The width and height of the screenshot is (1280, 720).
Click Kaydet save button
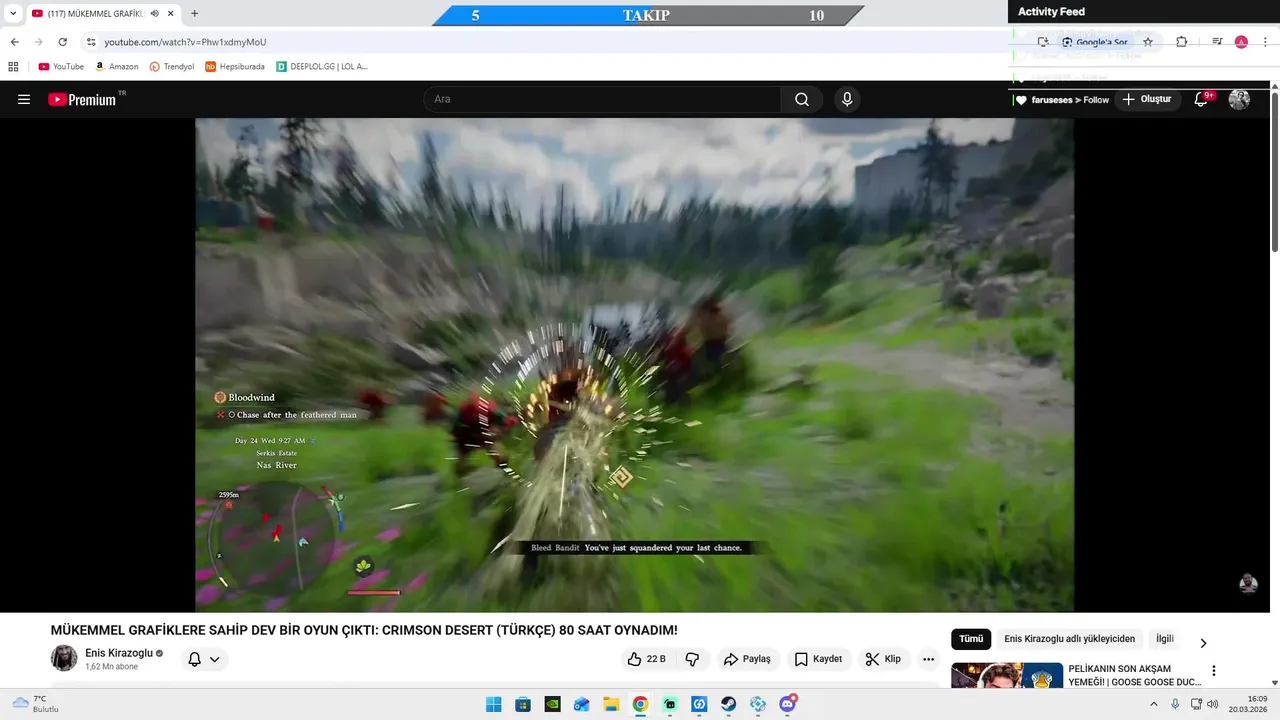(x=818, y=659)
